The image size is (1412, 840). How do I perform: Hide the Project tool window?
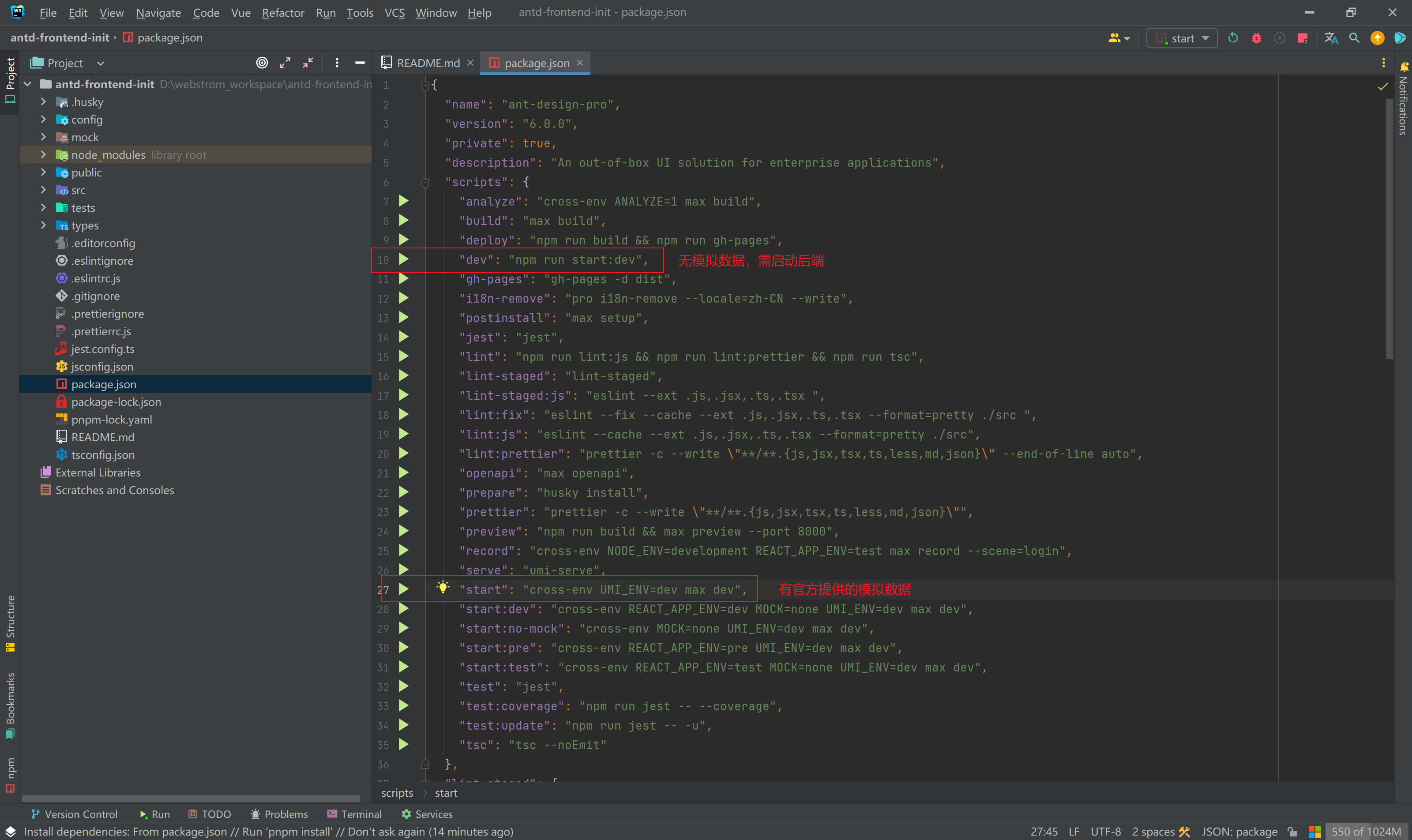(x=360, y=63)
